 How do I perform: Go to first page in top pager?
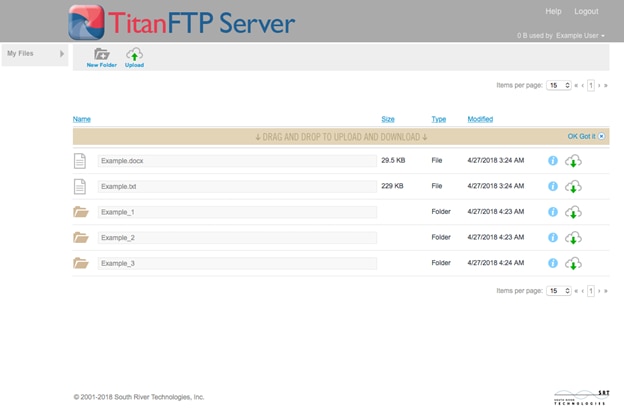[576, 86]
